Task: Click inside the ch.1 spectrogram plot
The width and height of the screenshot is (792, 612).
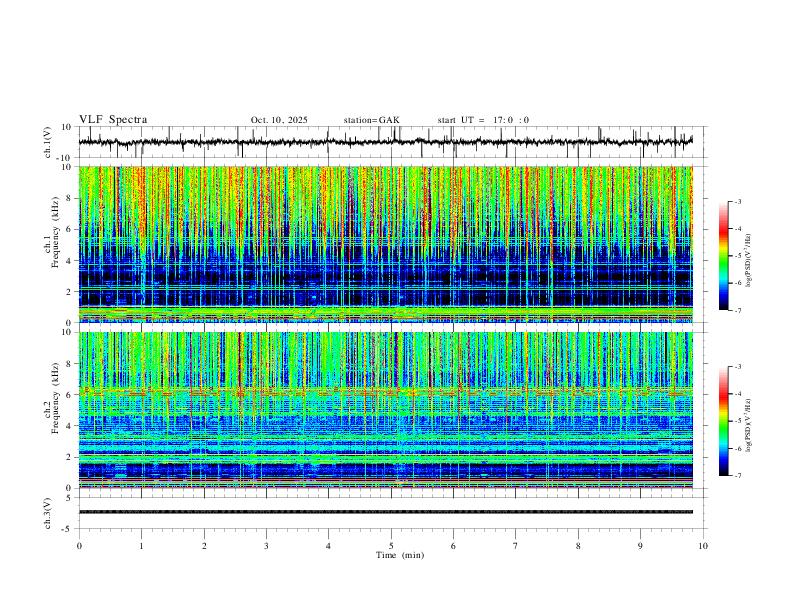Action: [385, 244]
